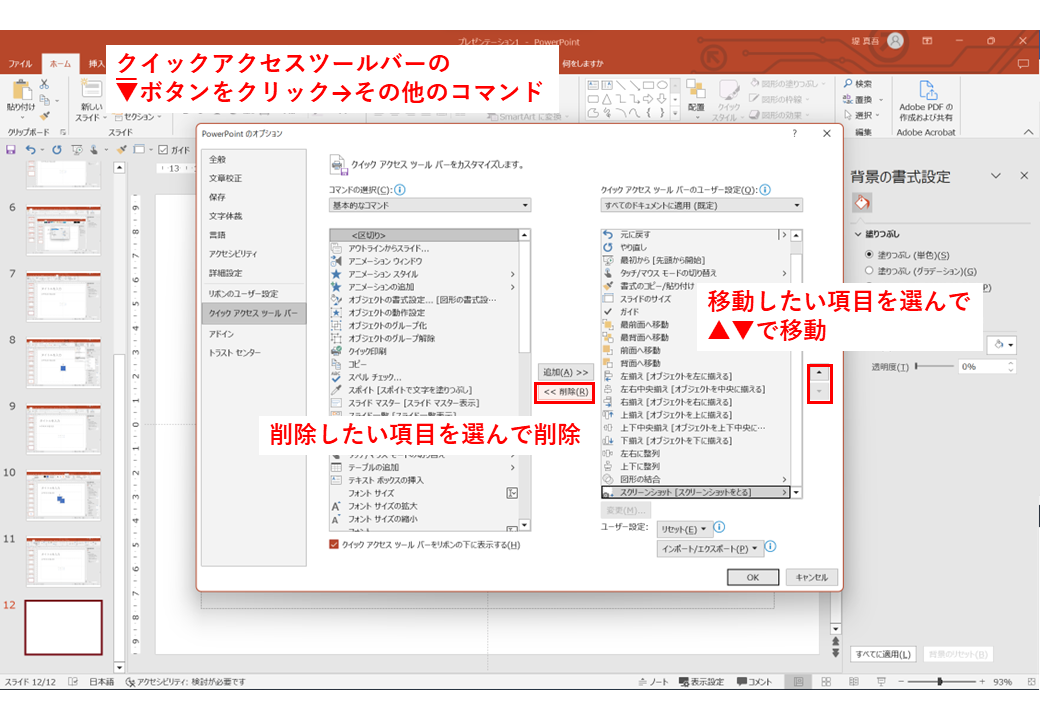Click the zoom in plus button

(982, 682)
